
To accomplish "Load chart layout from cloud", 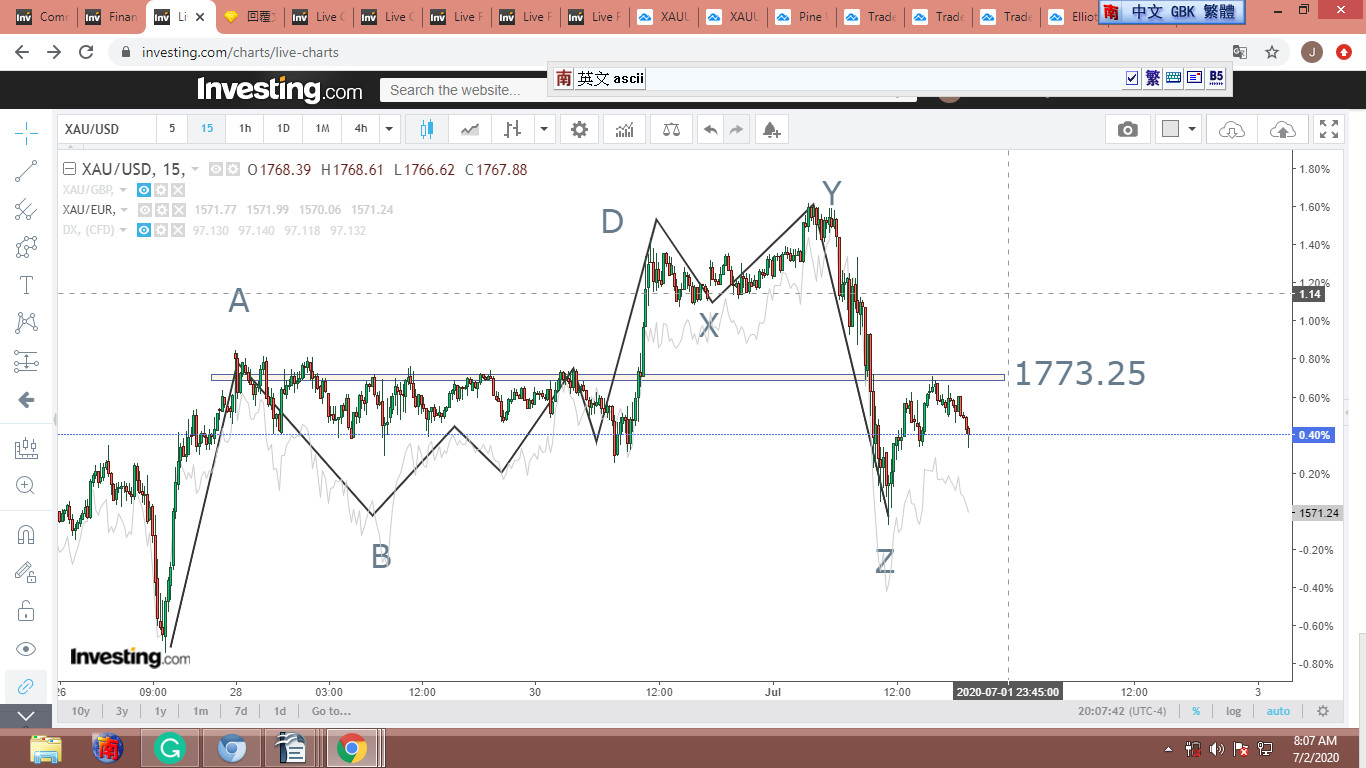I will tap(1232, 129).
